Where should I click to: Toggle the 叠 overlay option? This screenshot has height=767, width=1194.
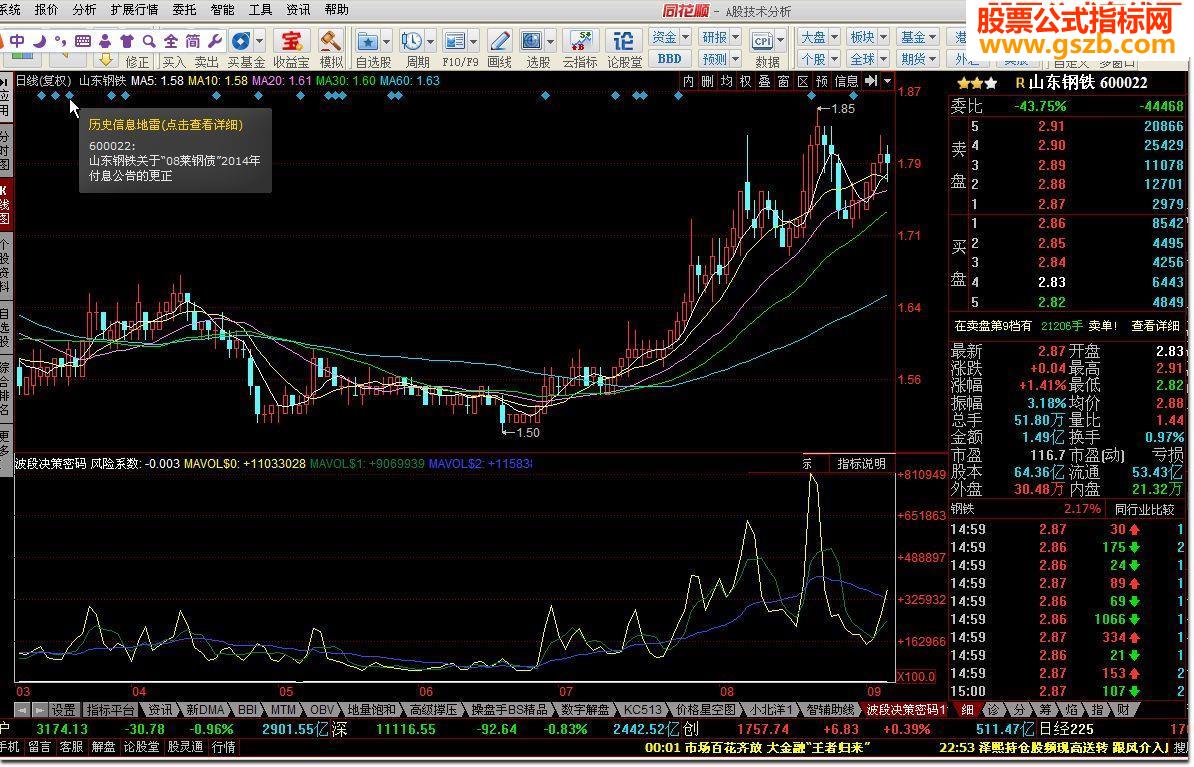[765, 81]
